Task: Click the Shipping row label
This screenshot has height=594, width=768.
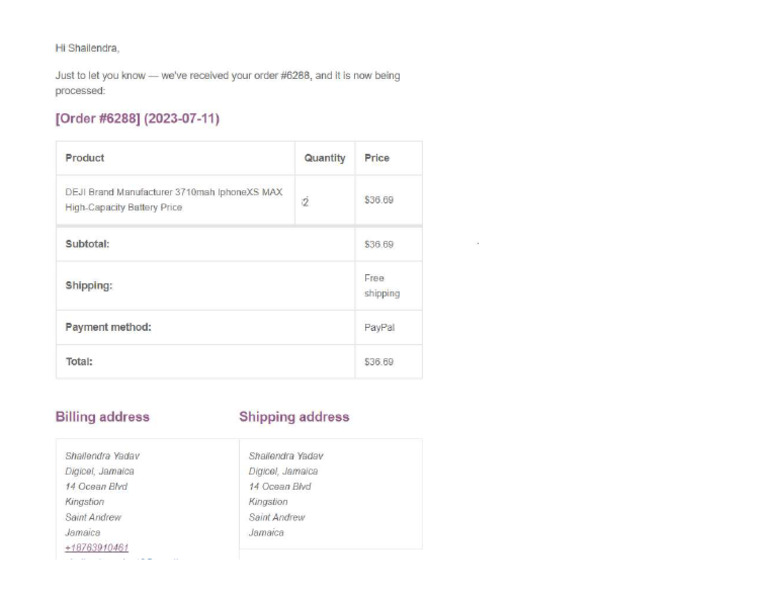Action: 89,286
